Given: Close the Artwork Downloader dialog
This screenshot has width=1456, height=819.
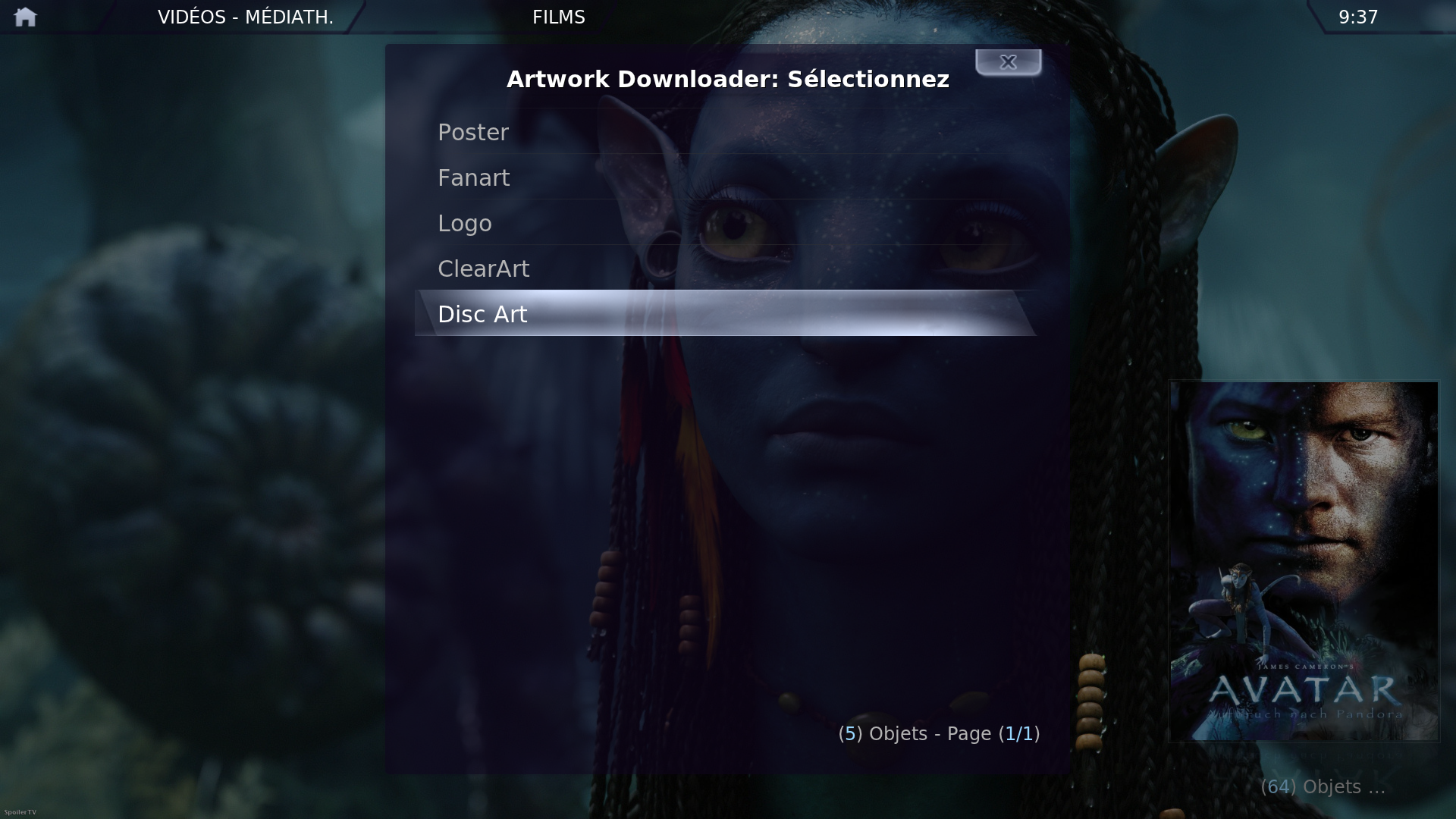Looking at the screenshot, I should pyautogui.click(x=1008, y=62).
